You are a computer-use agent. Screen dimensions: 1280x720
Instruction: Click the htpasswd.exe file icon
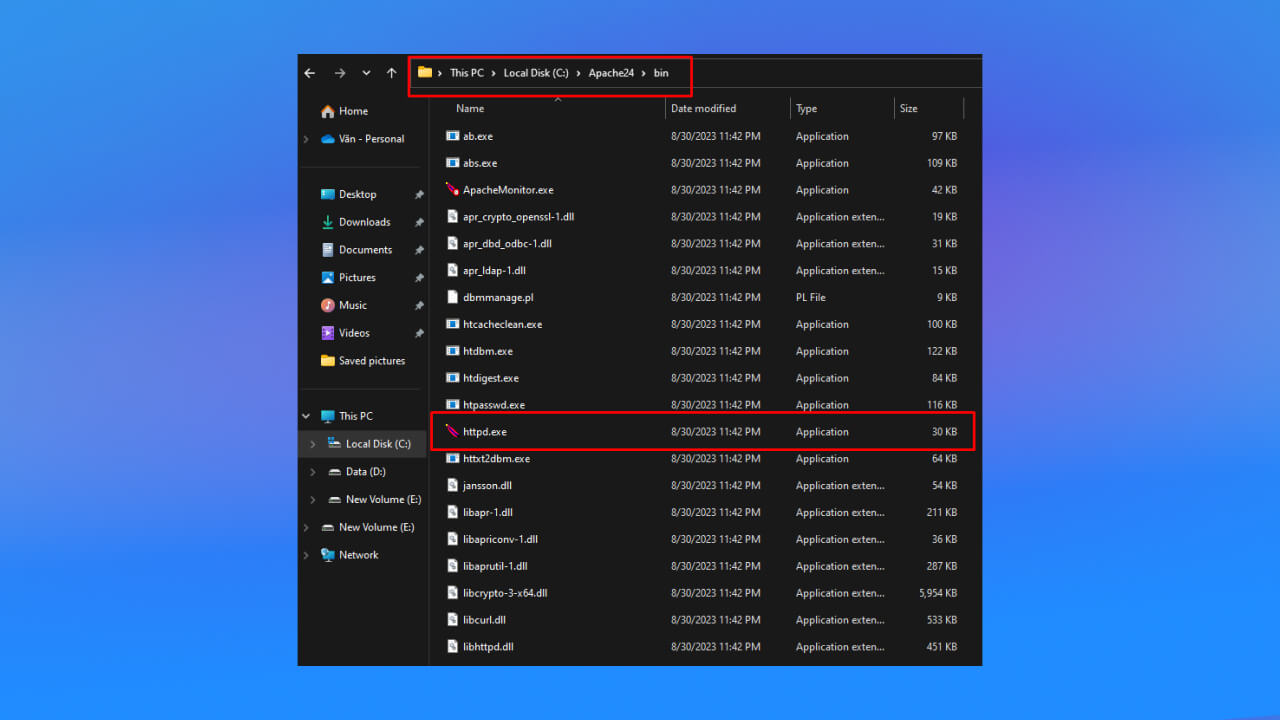pyautogui.click(x=452, y=405)
